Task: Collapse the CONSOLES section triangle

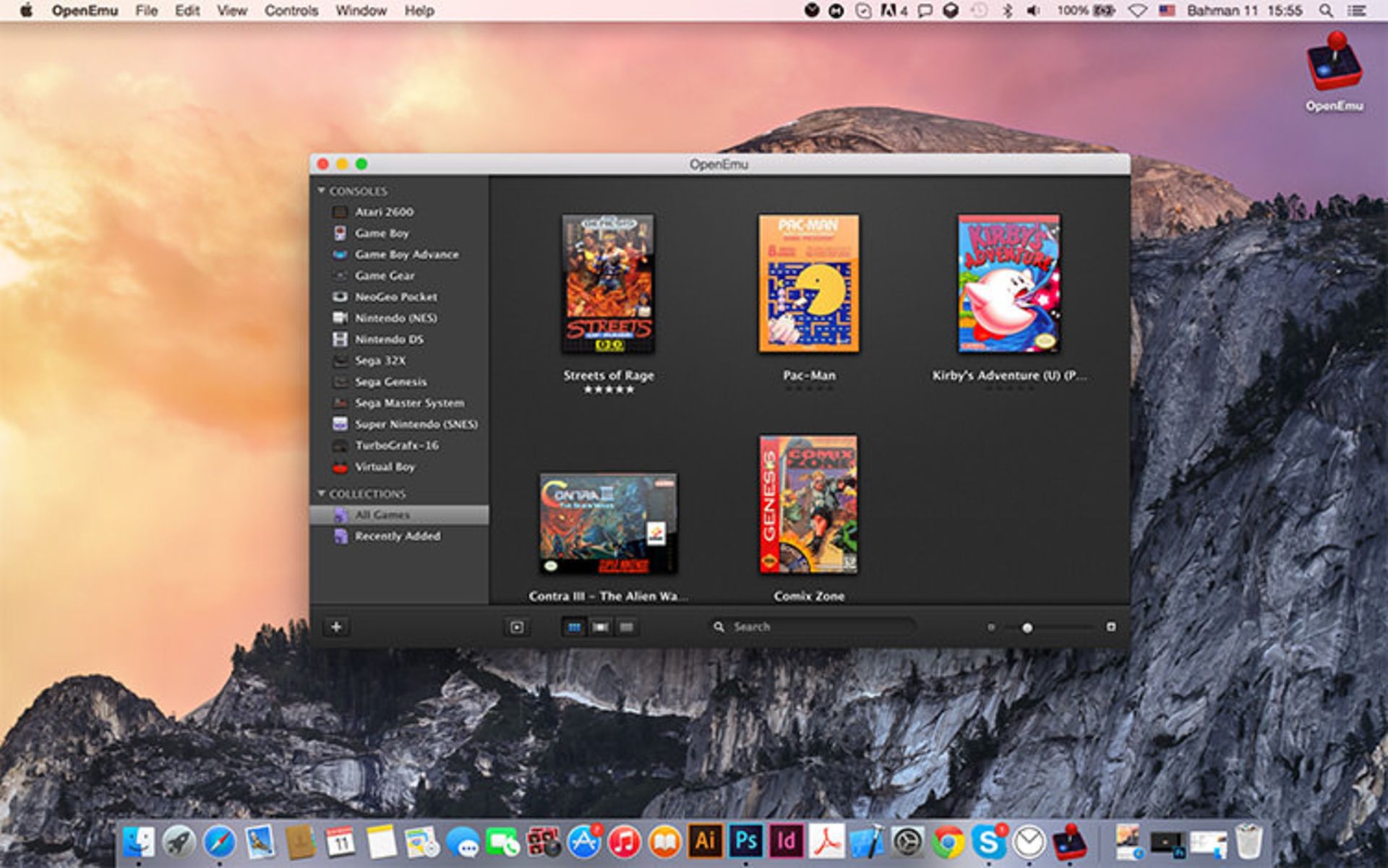Action: [x=321, y=191]
